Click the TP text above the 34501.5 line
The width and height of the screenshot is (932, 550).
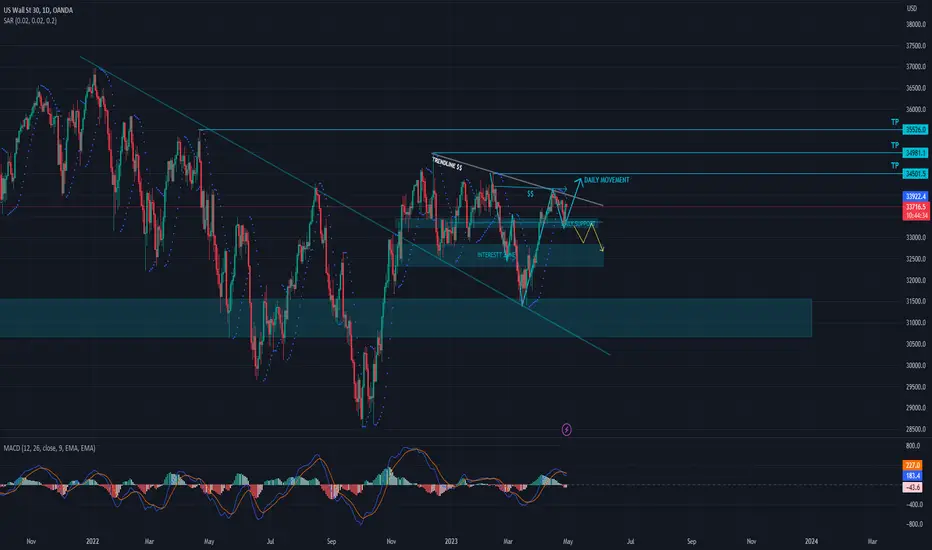pyautogui.click(x=895, y=166)
